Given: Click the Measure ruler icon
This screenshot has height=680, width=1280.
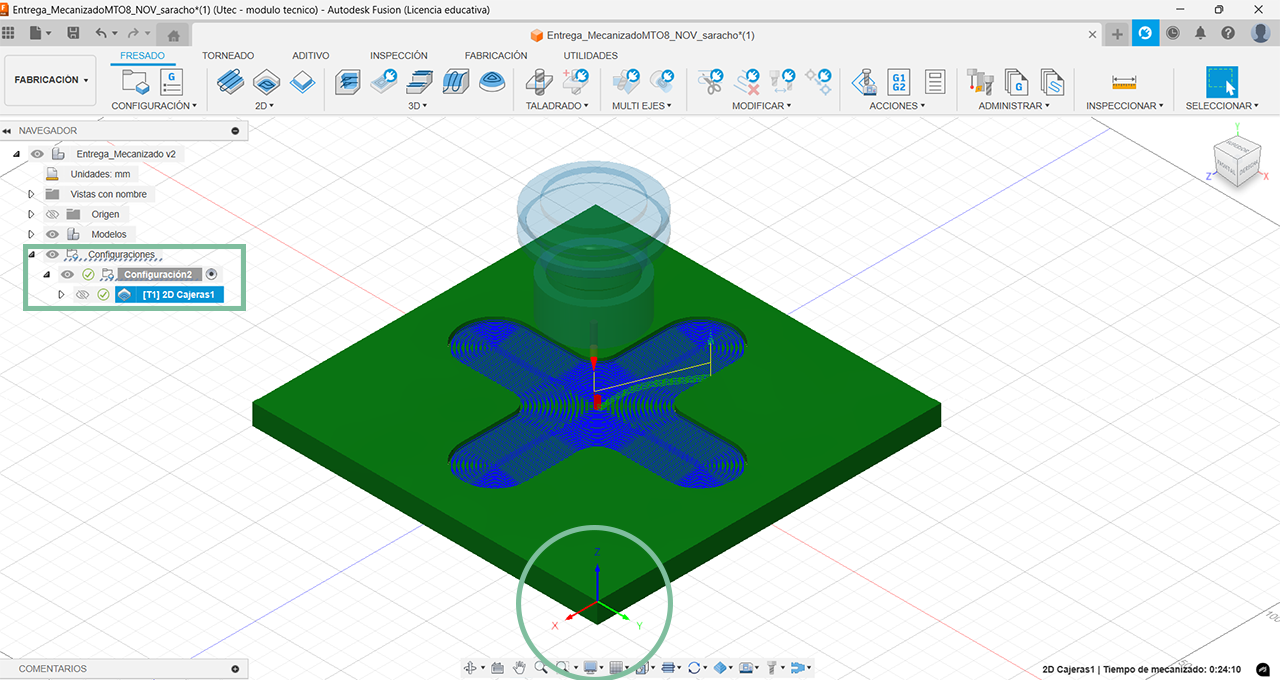Looking at the screenshot, I should tap(1125, 82).
